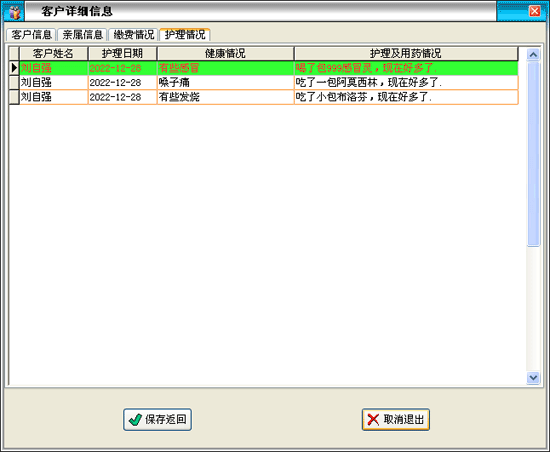Open the 亲属信息 tab
550x452 pixels.
click(82, 34)
